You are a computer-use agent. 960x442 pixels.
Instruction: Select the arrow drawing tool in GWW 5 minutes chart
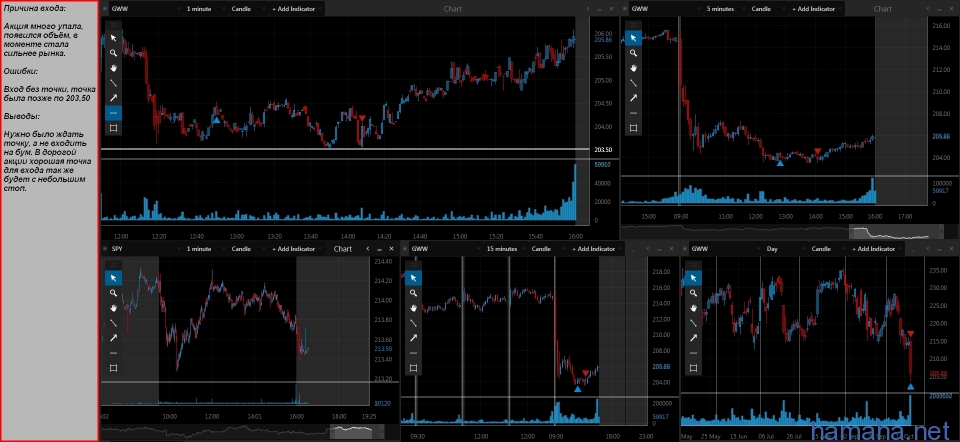tap(634, 98)
